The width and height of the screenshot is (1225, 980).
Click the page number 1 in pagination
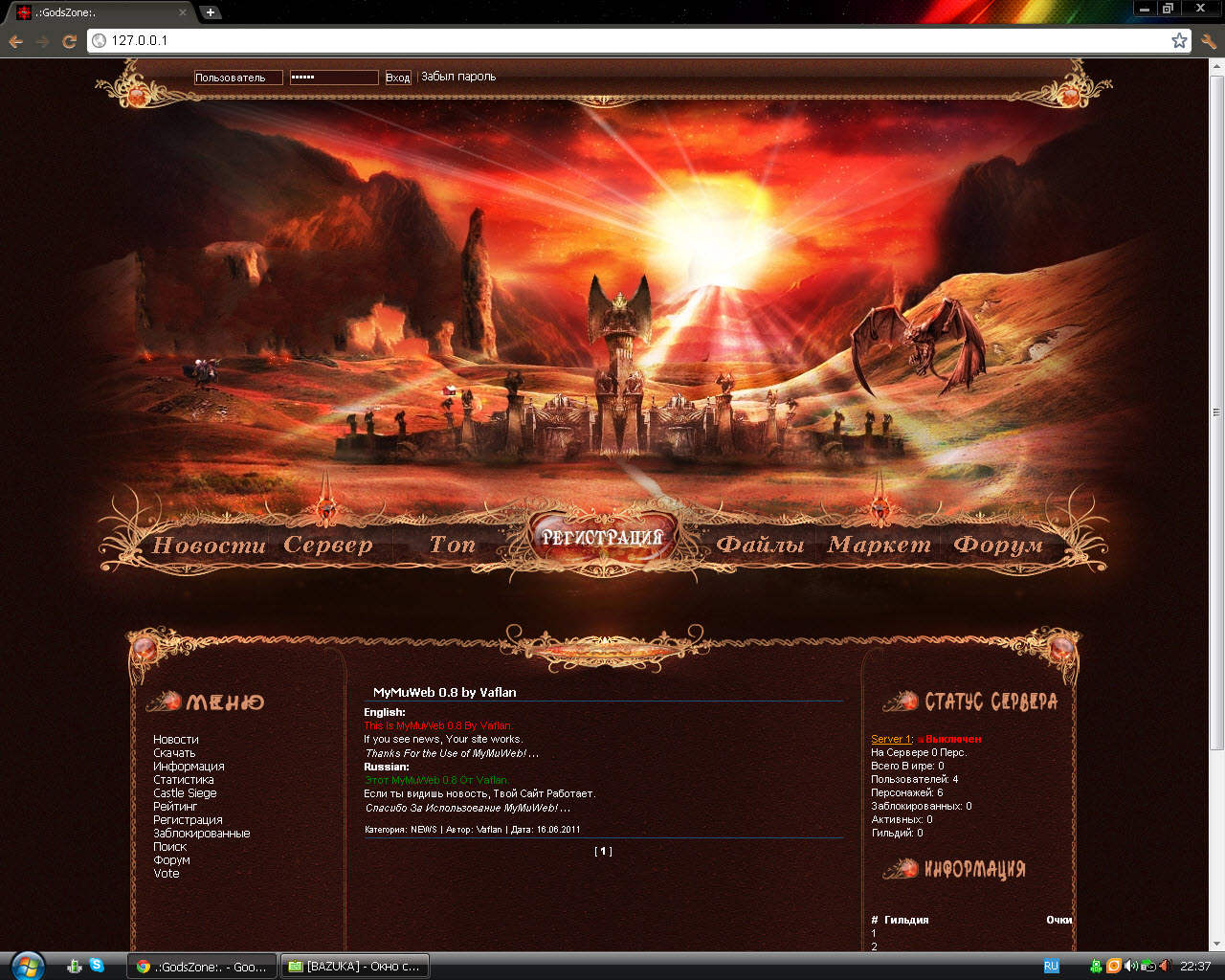pyautogui.click(x=603, y=851)
